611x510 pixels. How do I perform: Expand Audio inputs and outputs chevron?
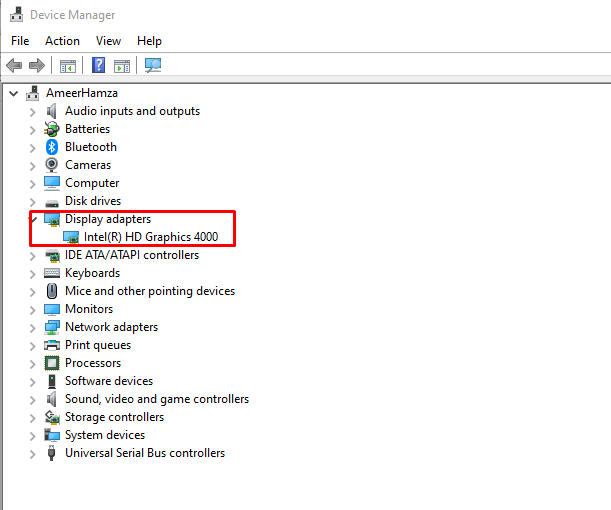(33, 112)
